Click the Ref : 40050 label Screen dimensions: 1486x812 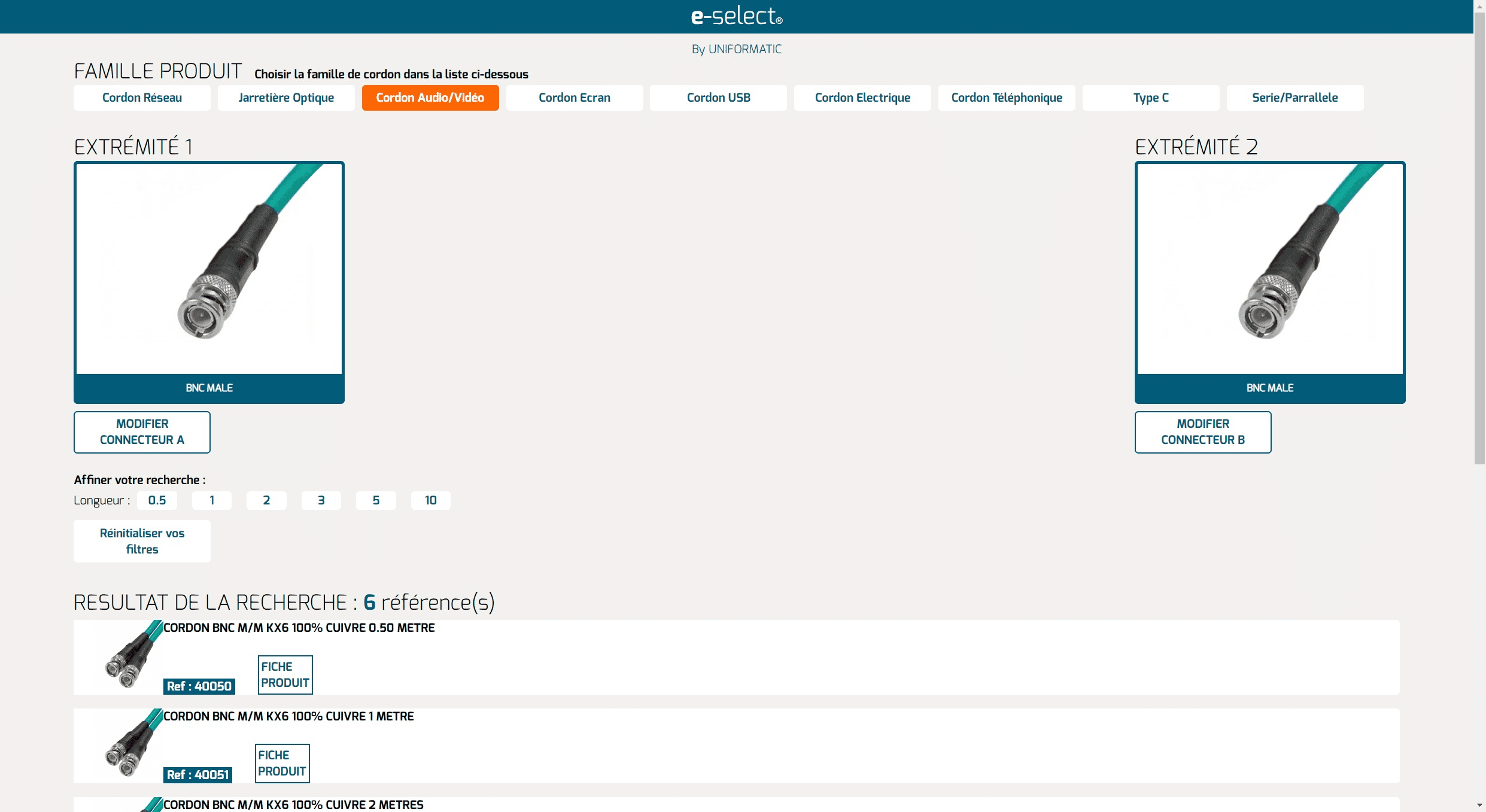pyautogui.click(x=199, y=686)
